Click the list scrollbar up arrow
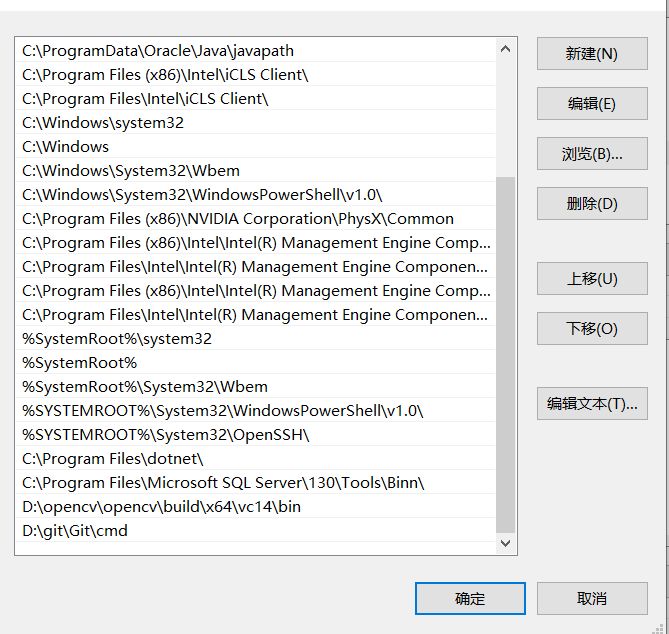Viewport: 669px width, 634px height. tap(506, 49)
